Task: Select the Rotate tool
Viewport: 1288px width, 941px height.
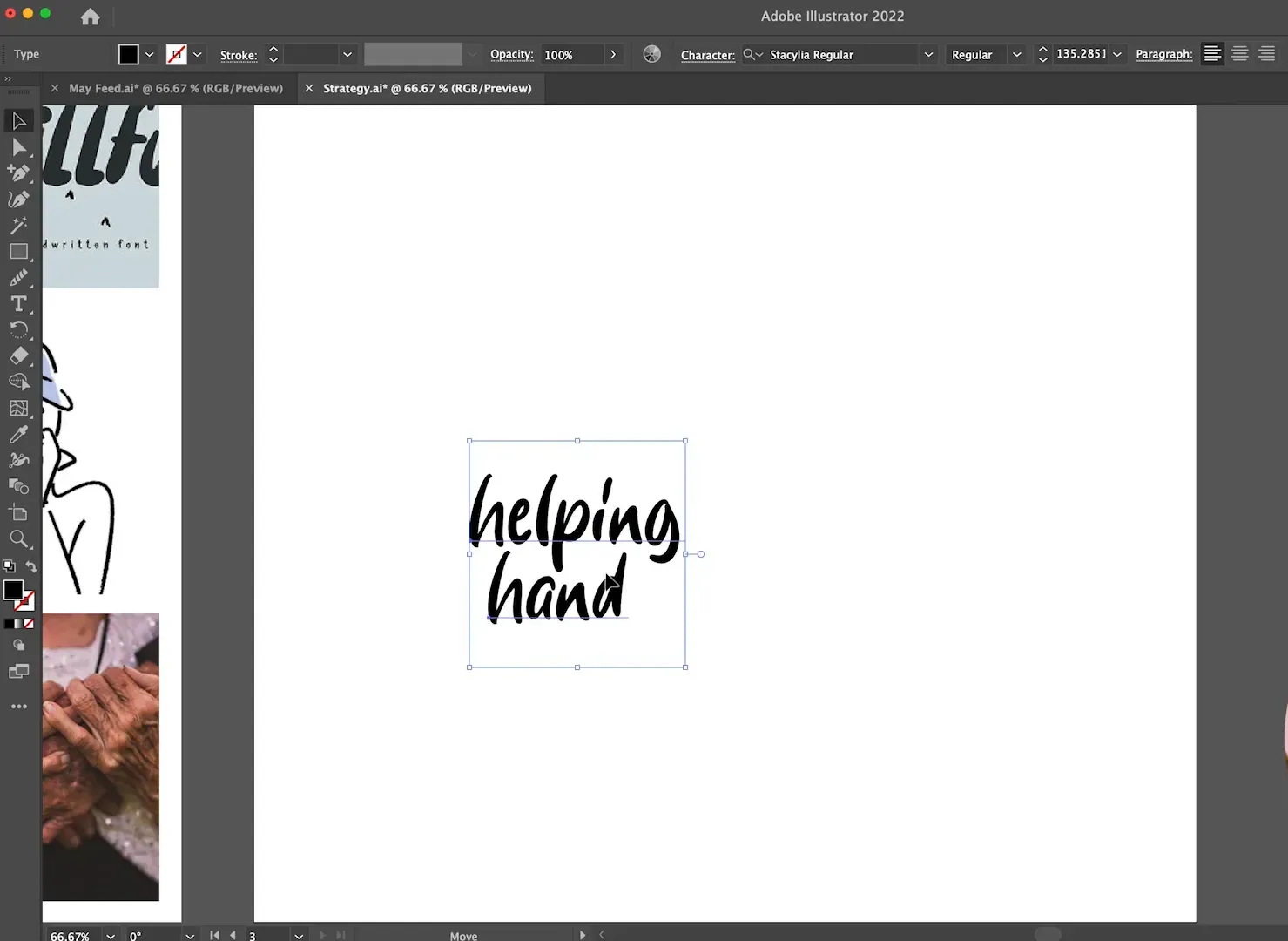Action: pyautogui.click(x=19, y=329)
